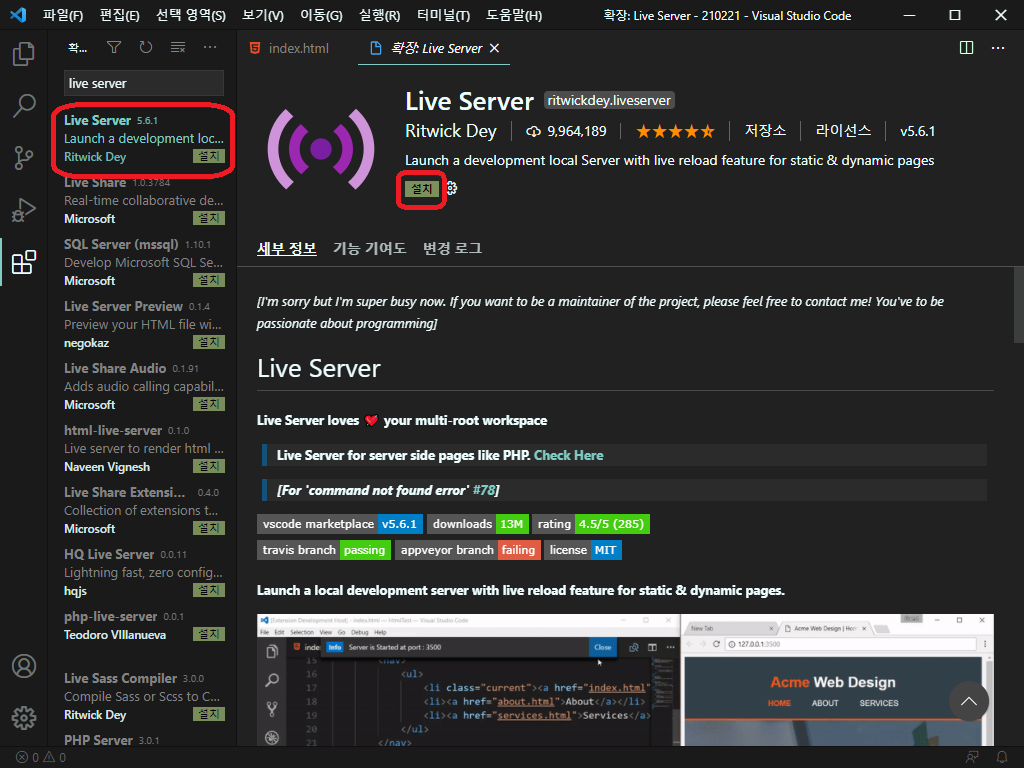1024x768 pixels.
Task: Install the Live Share extension
Action: coord(208,218)
